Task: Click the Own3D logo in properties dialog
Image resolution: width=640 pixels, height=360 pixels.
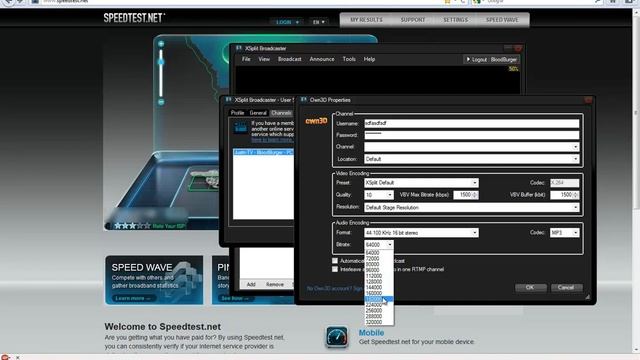Action: coord(316,121)
